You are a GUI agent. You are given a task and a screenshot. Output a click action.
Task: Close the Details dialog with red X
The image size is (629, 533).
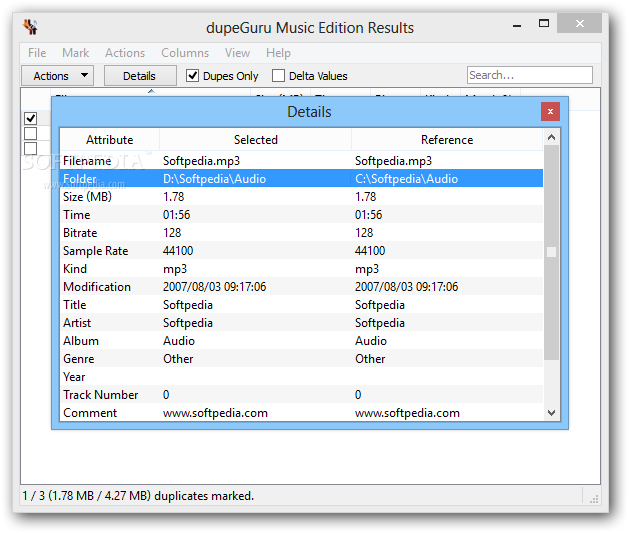[x=550, y=111]
